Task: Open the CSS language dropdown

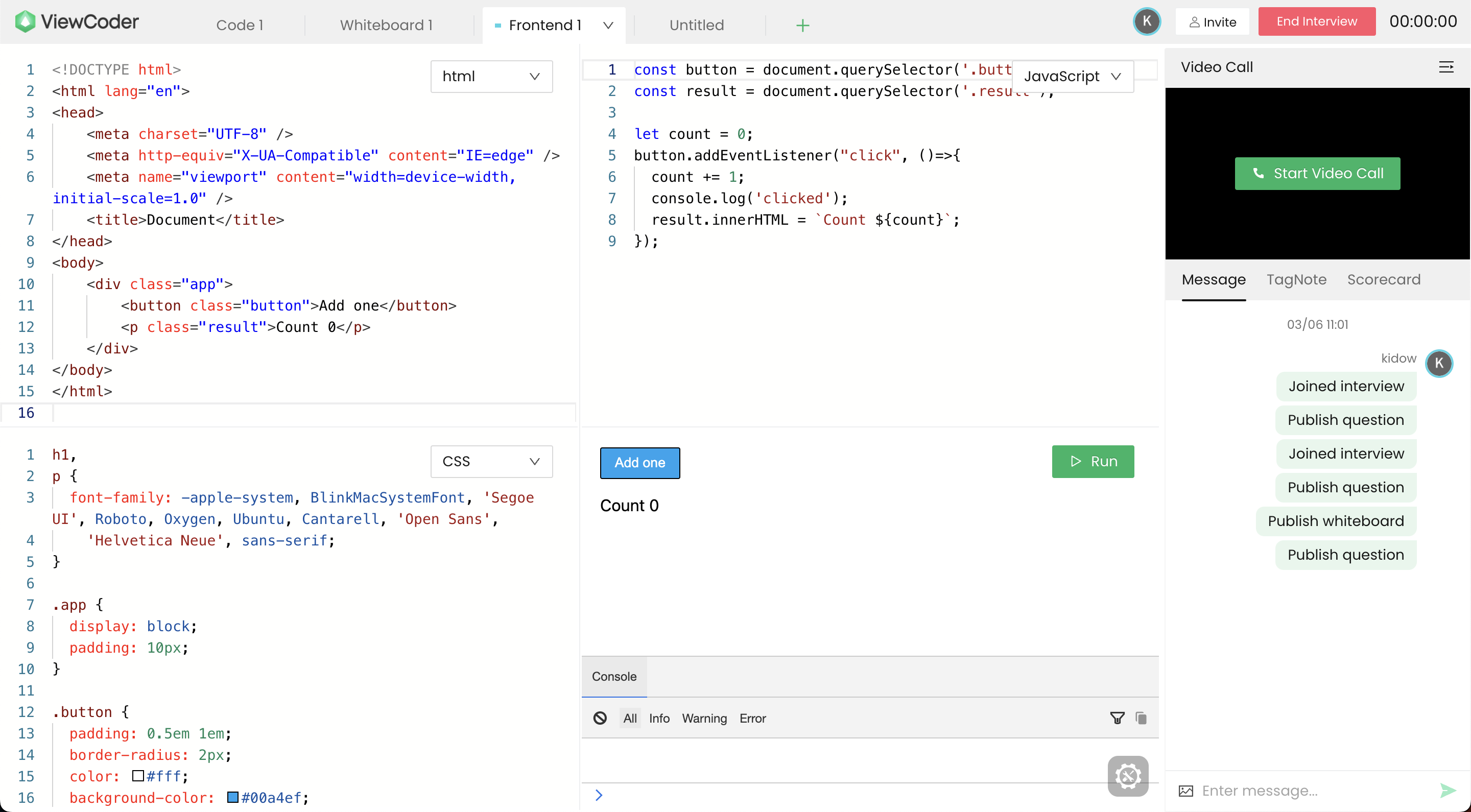Action: (x=491, y=461)
